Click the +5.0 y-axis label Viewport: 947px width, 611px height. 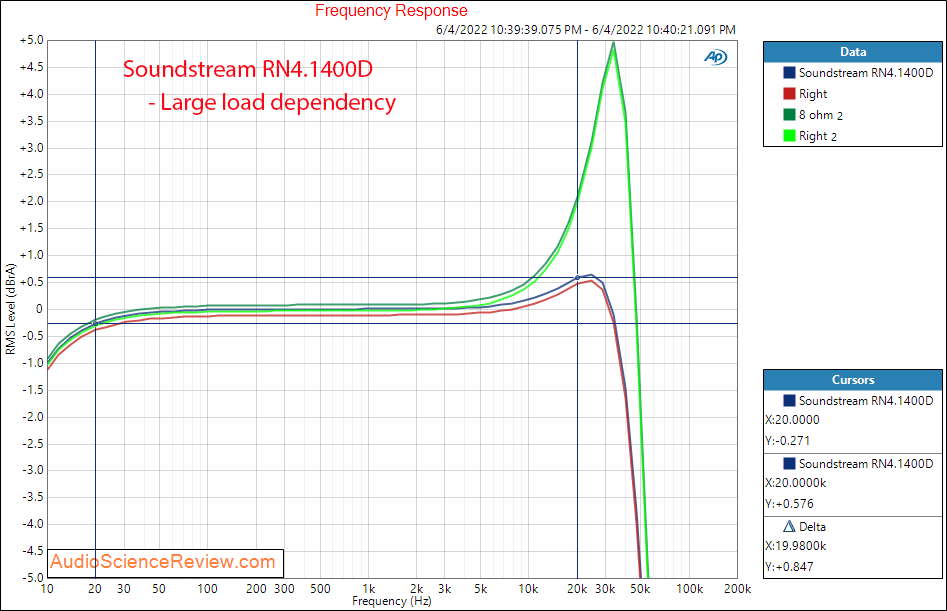31,40
